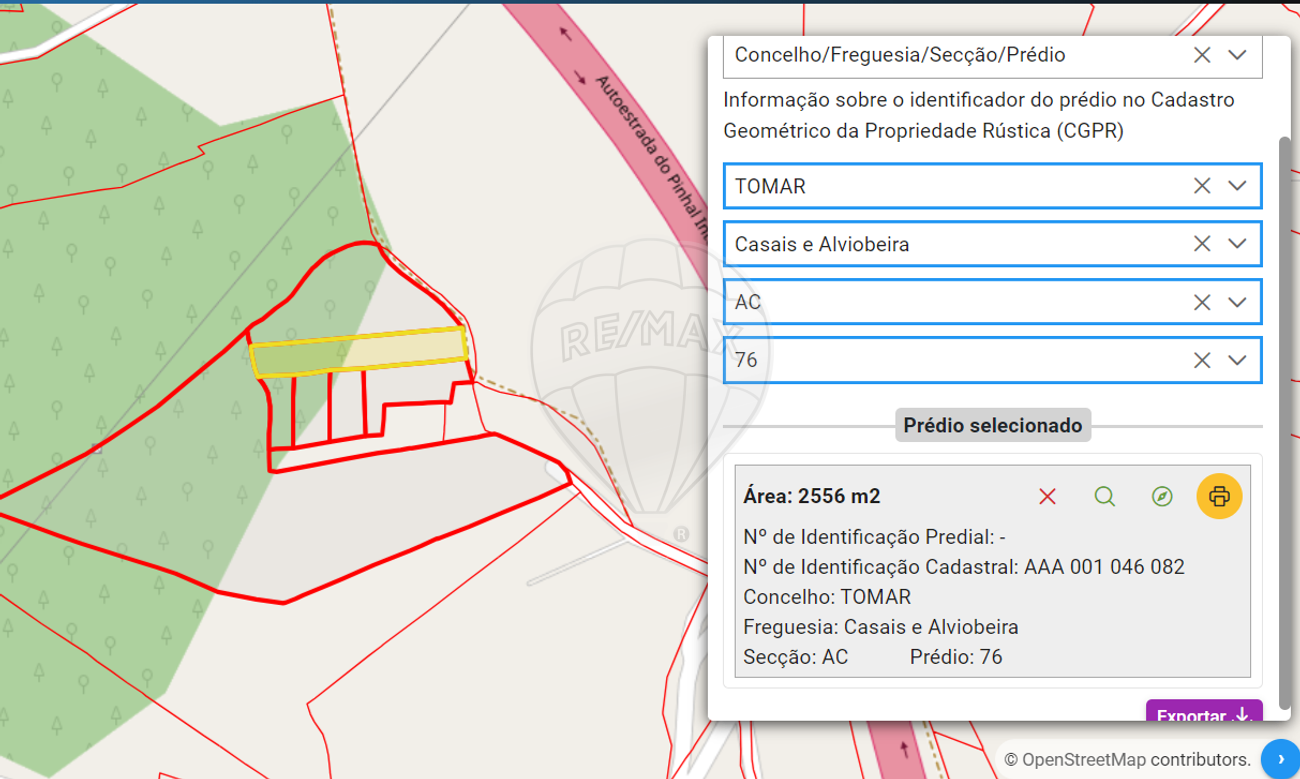Clear the Concelho/Freguesia/Secção/Prédio search type
This screenshot has width=1300, height=779.
[1202, 55]
